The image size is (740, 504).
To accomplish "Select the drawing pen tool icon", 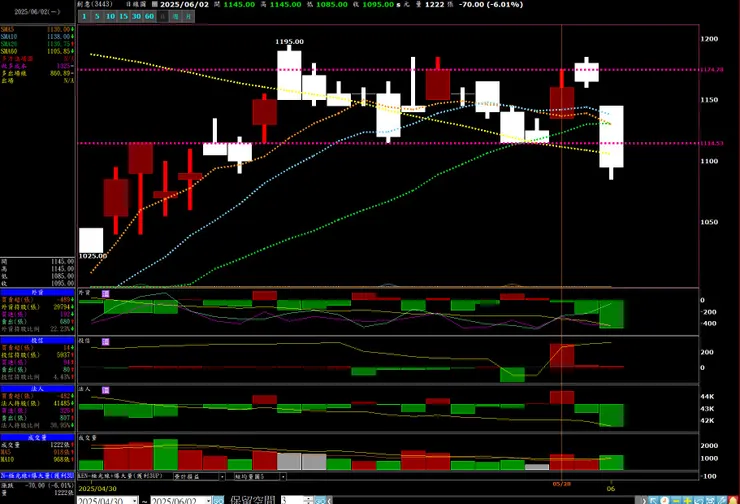I will (x=722, y=501).
